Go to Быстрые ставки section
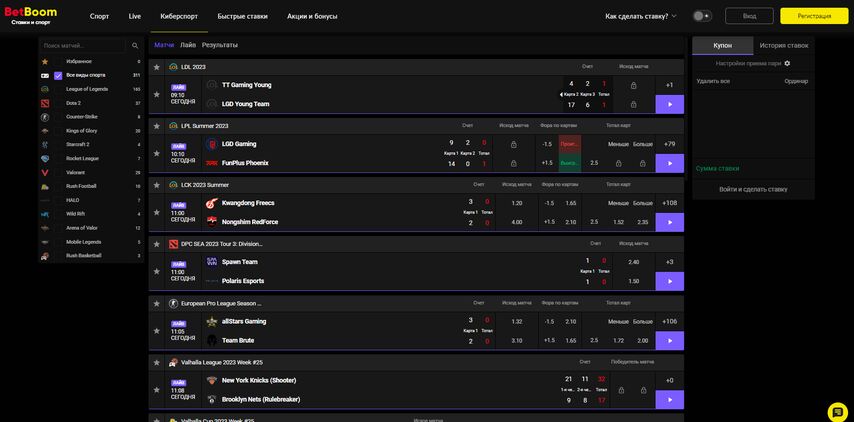The image size is (854, 422). (242, 16)
